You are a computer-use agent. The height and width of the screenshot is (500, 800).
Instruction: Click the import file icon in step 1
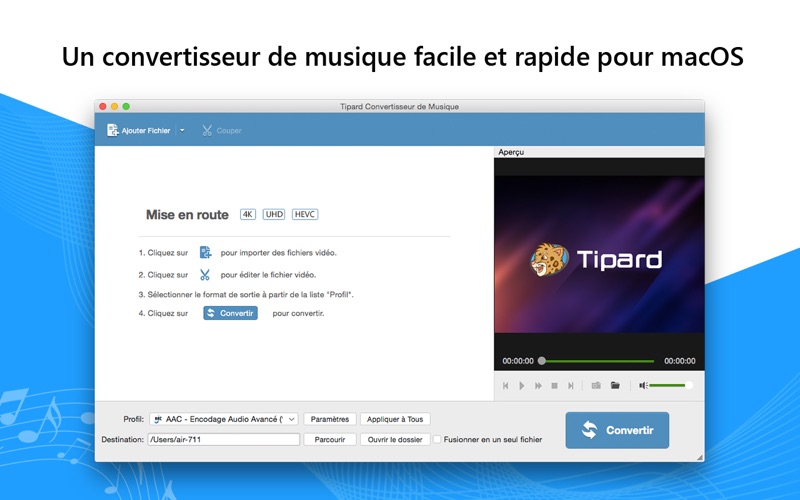pyautogui.click(x=205, y=252)
